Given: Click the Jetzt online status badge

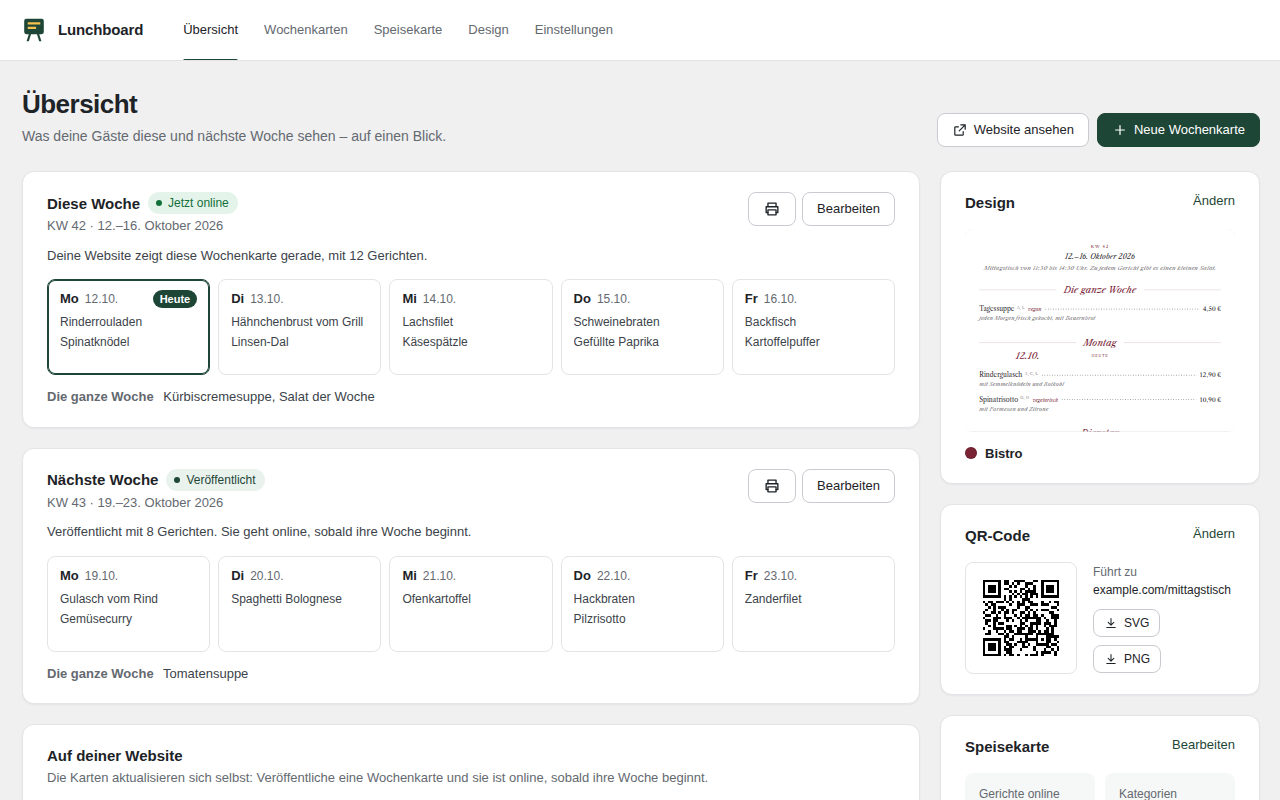Looking at the screenshot, I should (x=193, y=203).
